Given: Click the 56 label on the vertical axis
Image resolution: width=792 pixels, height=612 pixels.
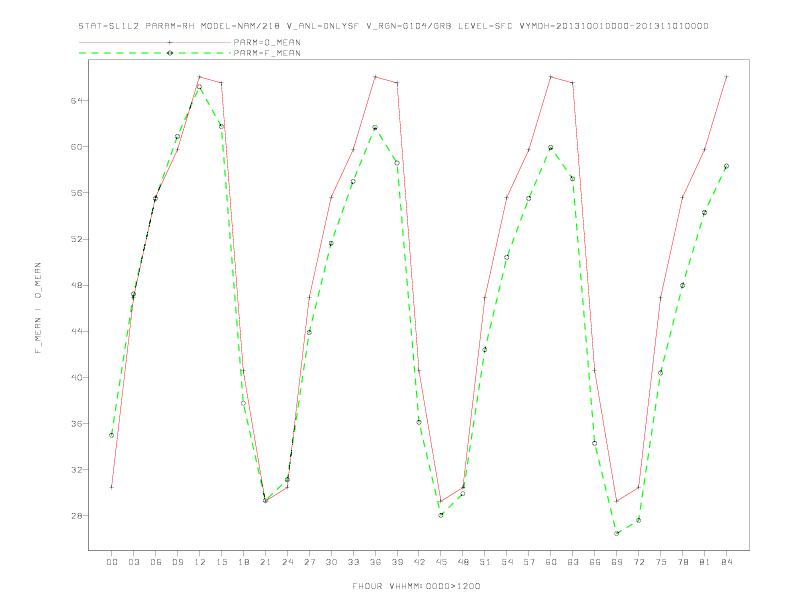Looking at the screenshot, I should pos(76,193).
